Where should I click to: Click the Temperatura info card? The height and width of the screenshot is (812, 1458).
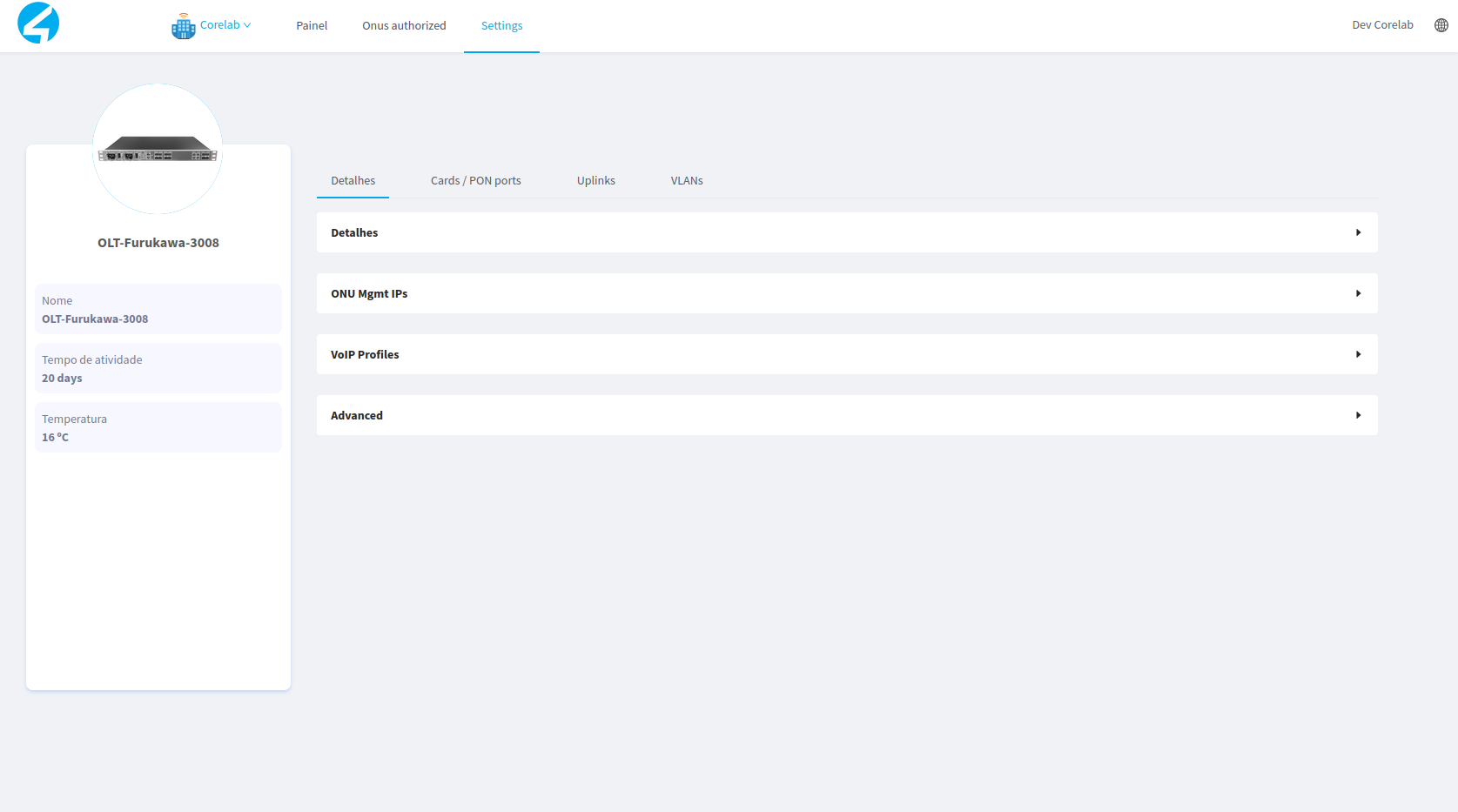pyautogui.click(x=158, y=428)
